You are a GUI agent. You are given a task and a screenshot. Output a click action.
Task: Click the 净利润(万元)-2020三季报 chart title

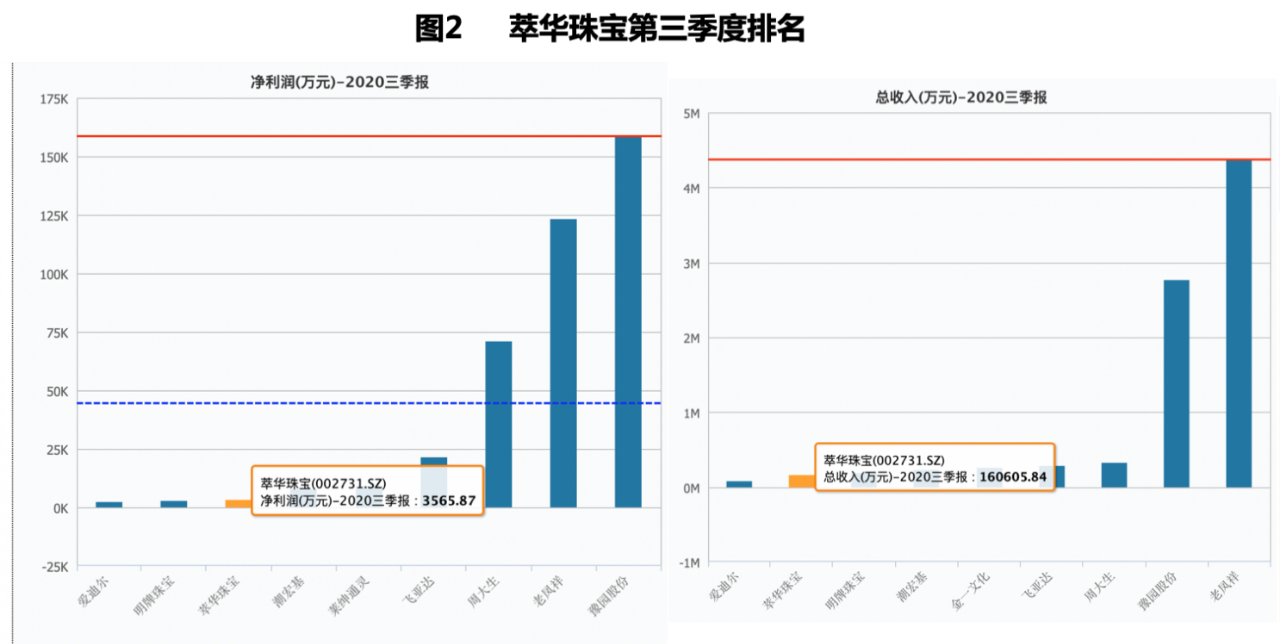click(340, 82)
